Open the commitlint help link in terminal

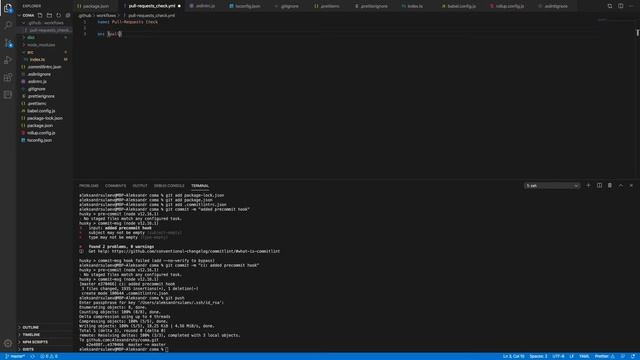pyautogui.click(x=196, y=251)
